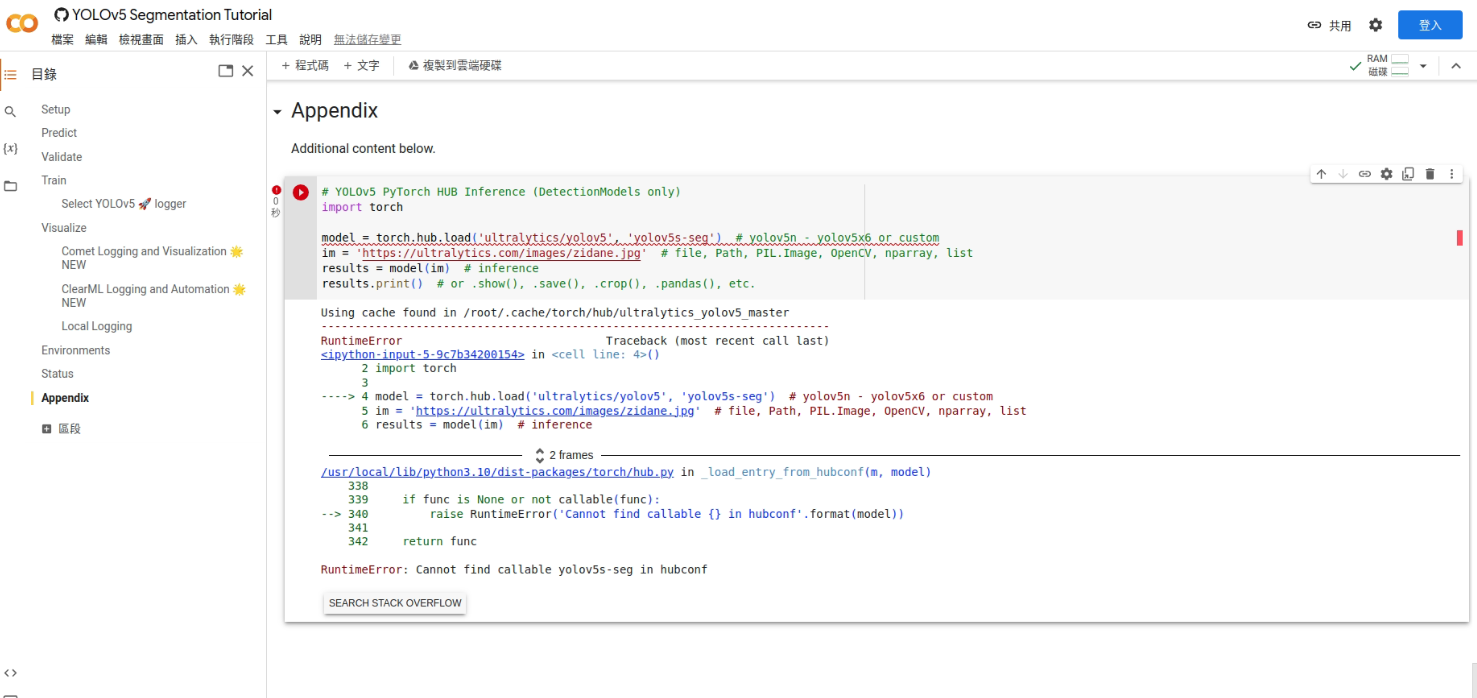Copy link to the code cell

pyautogui.click(x=1364, y=173)
